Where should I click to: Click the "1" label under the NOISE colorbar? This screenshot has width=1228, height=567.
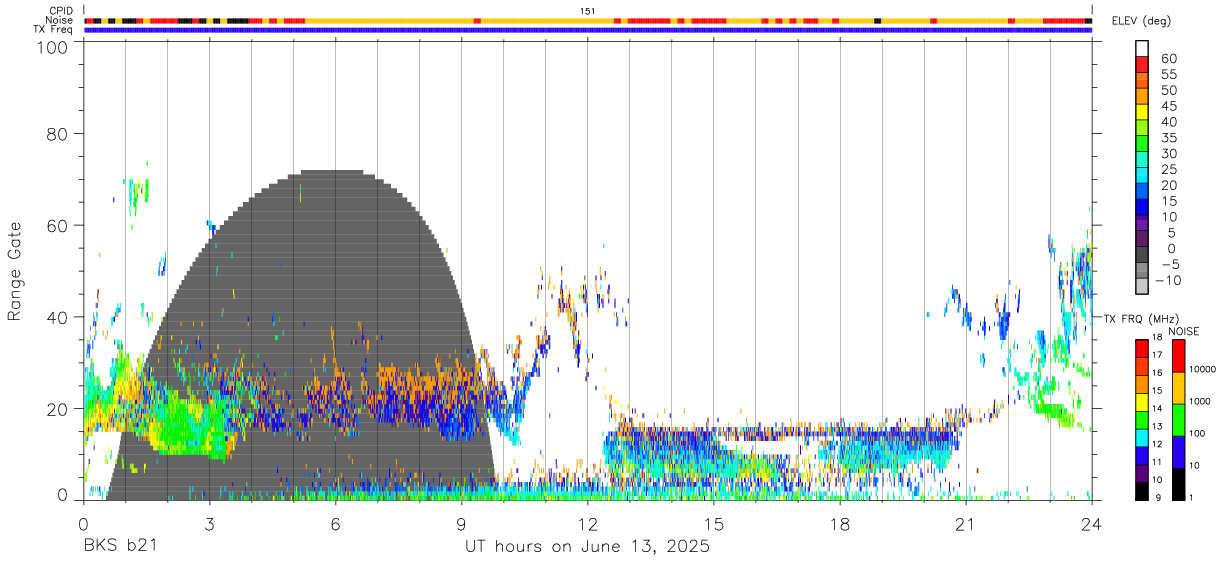point(1191,497)
